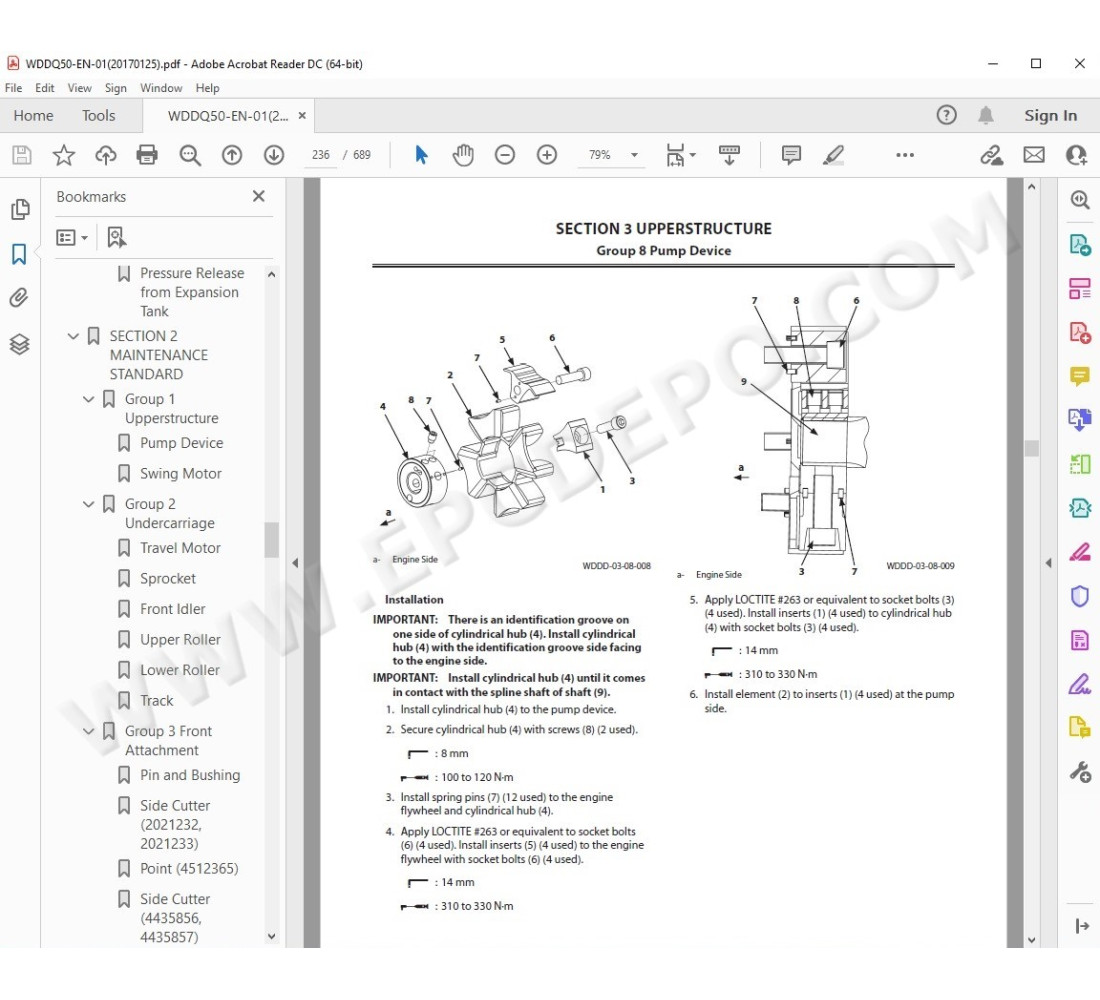
Task: Click the Zoom In plus icon
Action: (546, 155)
